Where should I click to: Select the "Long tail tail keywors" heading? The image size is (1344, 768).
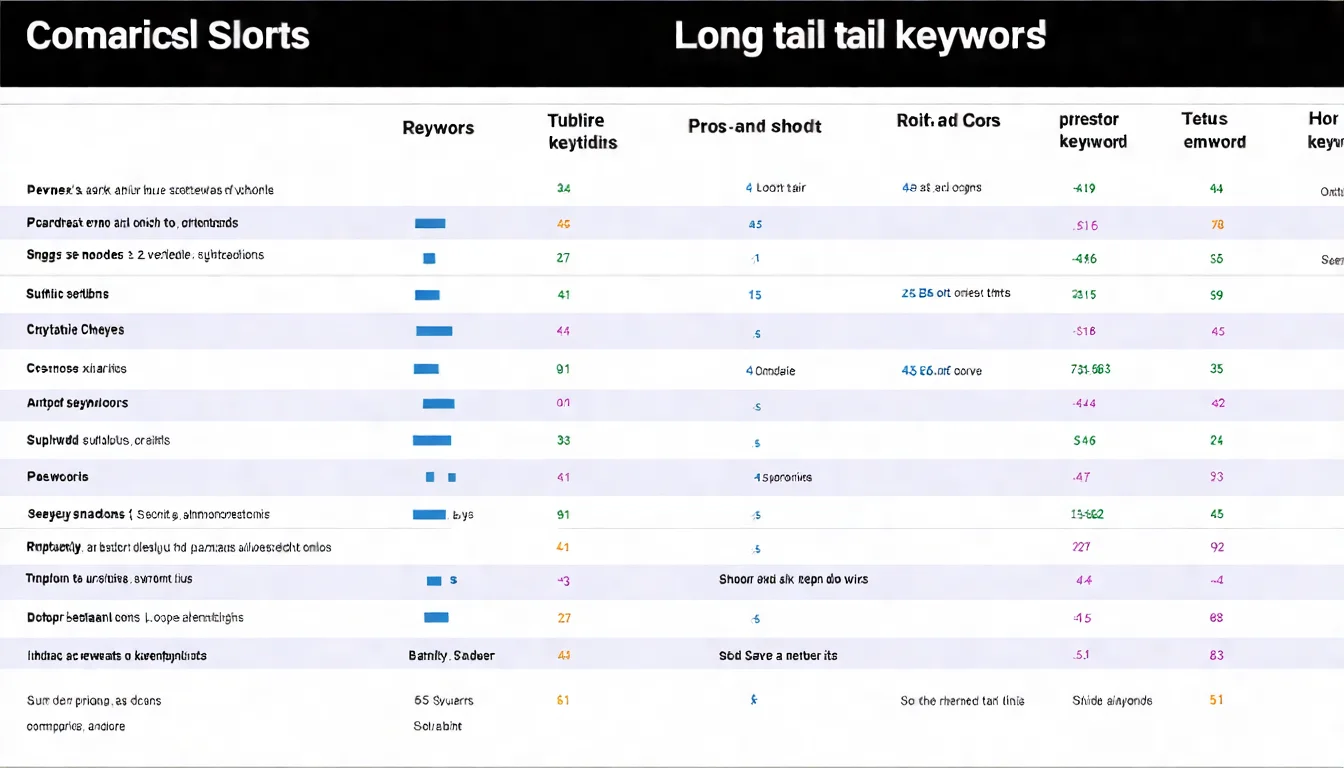click(859, 37)
